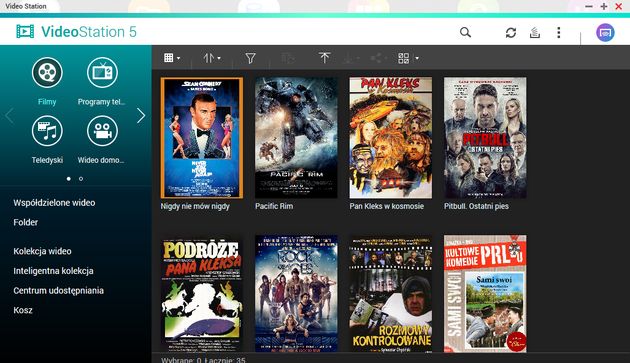Click the Wideo domo... category label
This screenshot has height=363, width=630.
pyautogui.click(x=101, y=160)
